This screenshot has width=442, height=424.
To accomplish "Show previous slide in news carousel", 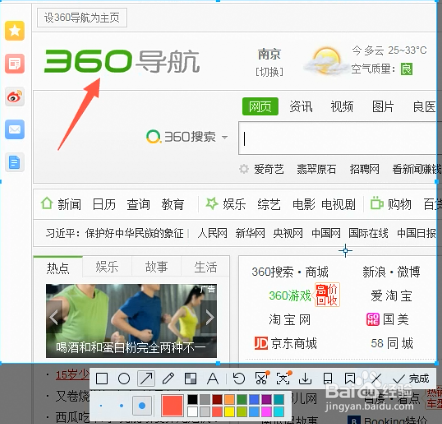I will click(x=54, y=317).
